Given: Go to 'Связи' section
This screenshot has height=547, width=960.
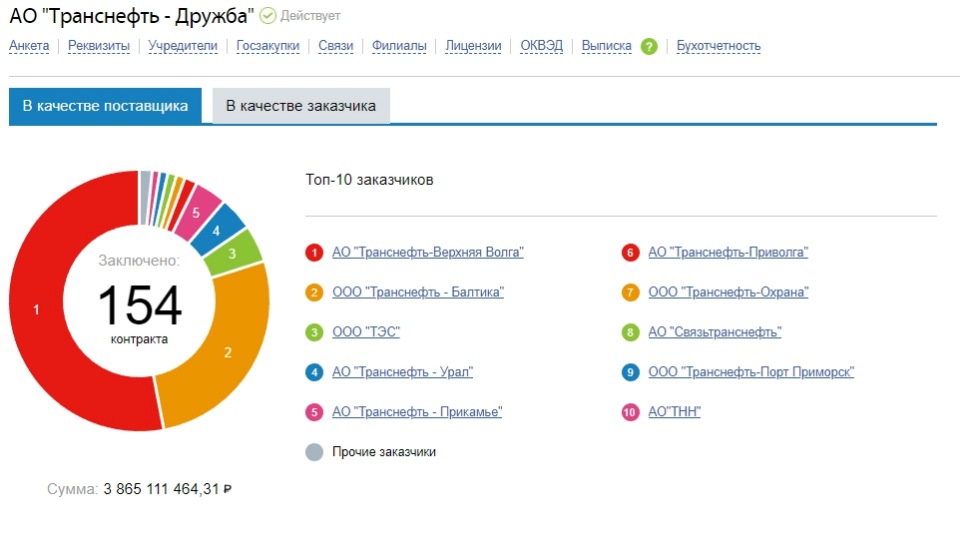Looking at the screenshot, I should [x=336, y=46].
